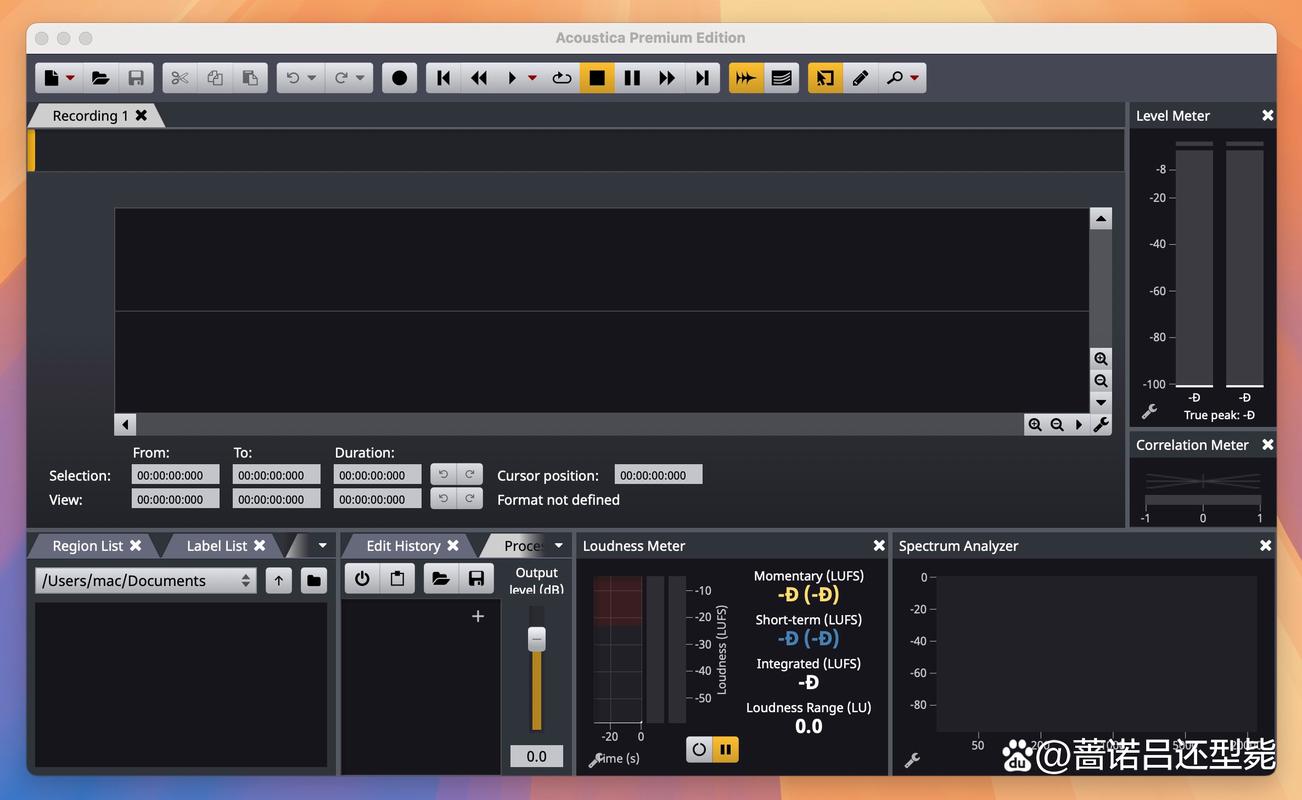Select the pencil edit tool
The width and height of the screenshot is (1302, 800).
[x=860, y=78]
